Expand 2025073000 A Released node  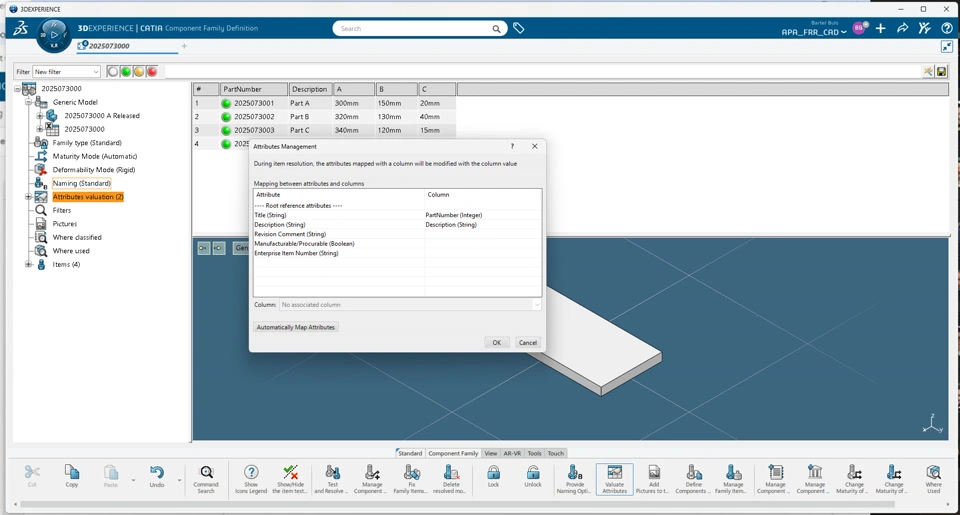pyautogui.click(x=39, y=116)
